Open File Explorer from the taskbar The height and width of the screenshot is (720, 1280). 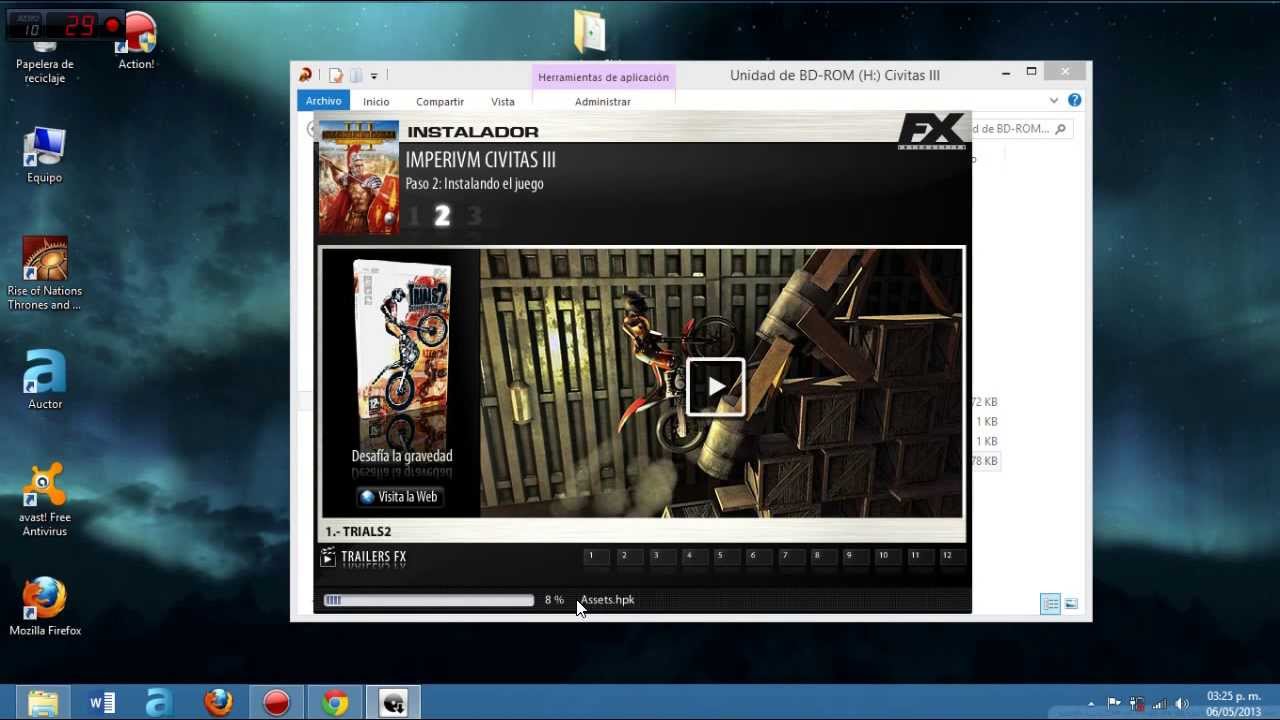click(x=43, y=703)
